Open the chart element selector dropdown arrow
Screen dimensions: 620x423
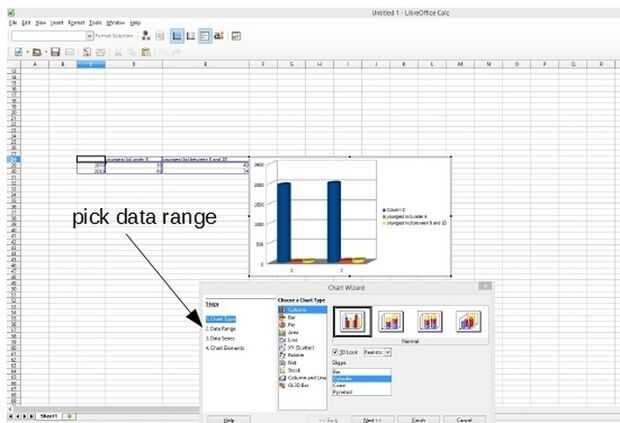[x=90, y=36]
